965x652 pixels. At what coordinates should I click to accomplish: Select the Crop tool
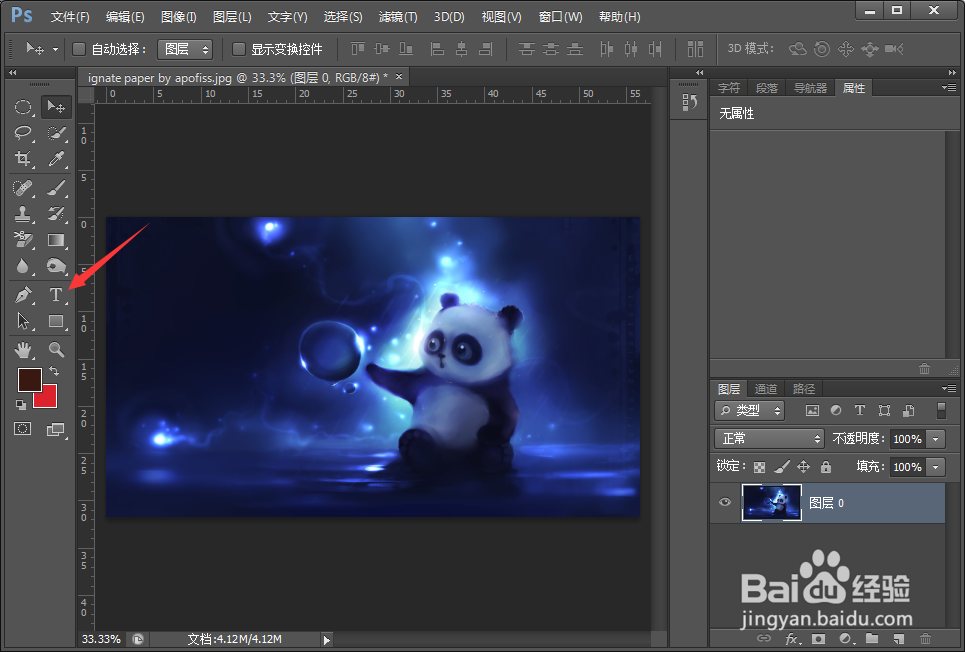[x=23, y=159]
